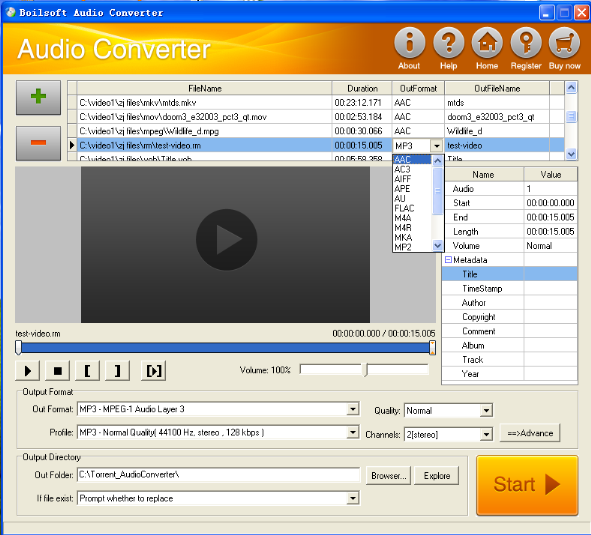Viewport: 591px width, 535px height.
Task: Choose M4A in the format list
Action: click(x=412, y=218)
